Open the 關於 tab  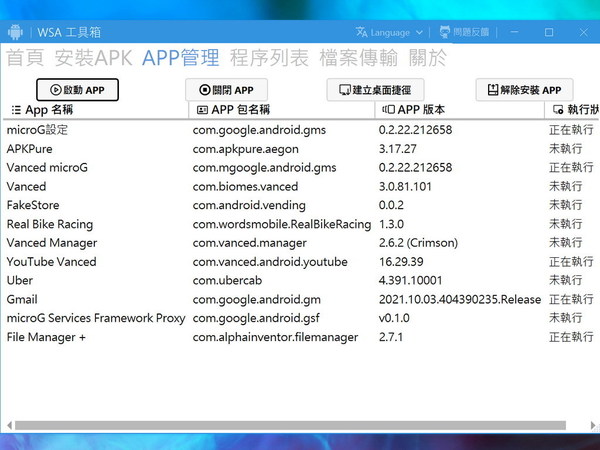(x=427, y=58)
